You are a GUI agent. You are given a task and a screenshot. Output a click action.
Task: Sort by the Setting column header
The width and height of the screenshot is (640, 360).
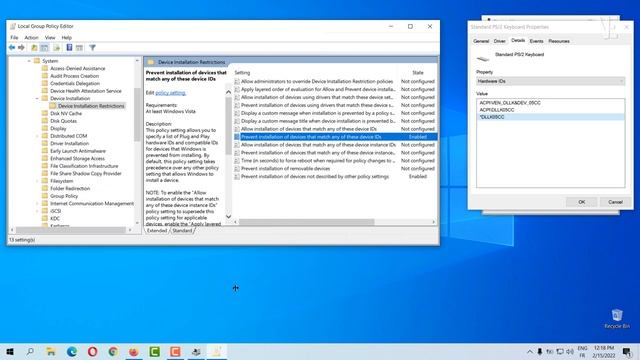point(242,73)
